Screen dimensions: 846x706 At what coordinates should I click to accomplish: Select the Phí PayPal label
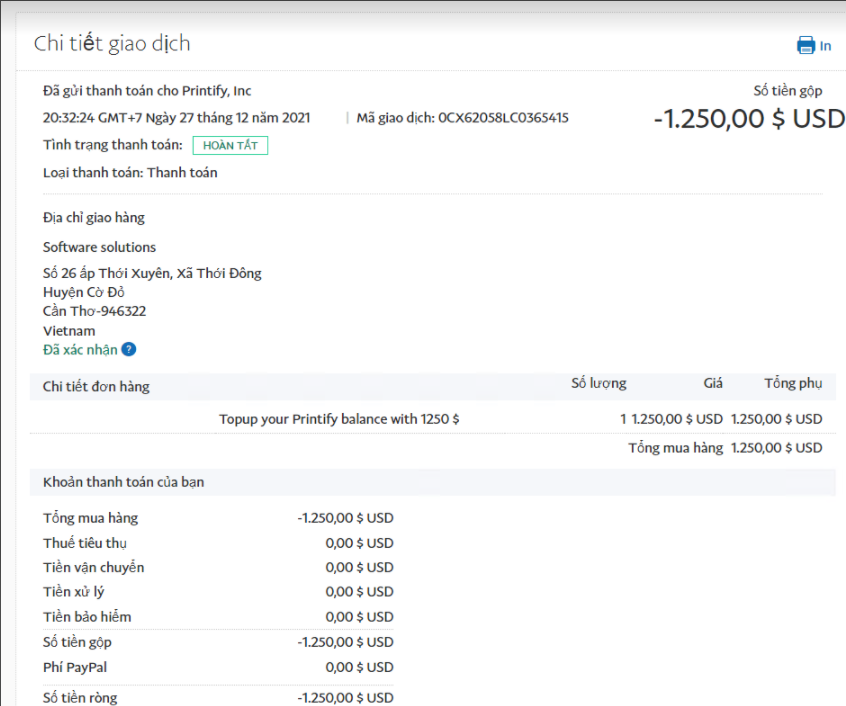click(75, 667)
